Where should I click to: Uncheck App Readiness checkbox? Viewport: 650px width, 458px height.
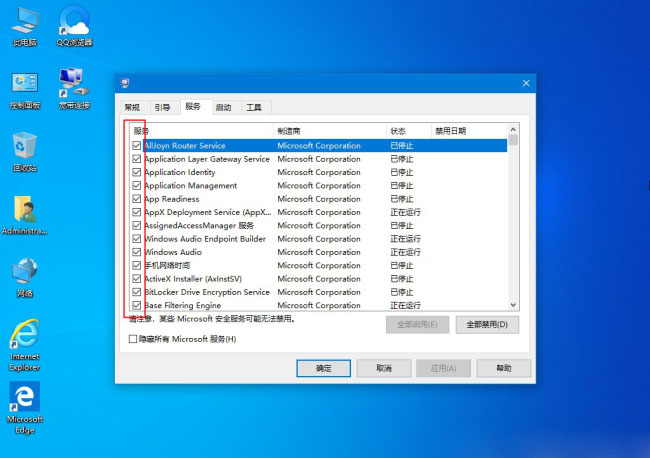(137, 199)
